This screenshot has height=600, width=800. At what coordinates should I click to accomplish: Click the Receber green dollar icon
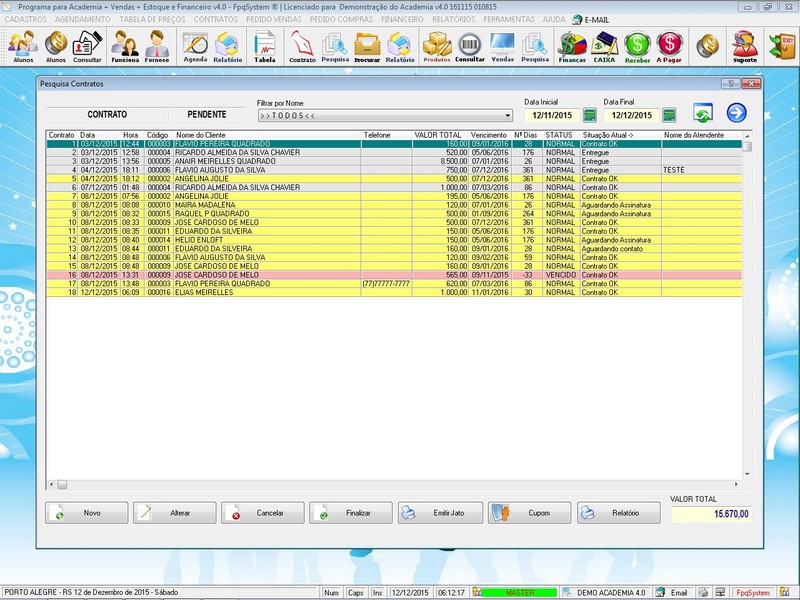pyautogui.click(x=637, y=45)
